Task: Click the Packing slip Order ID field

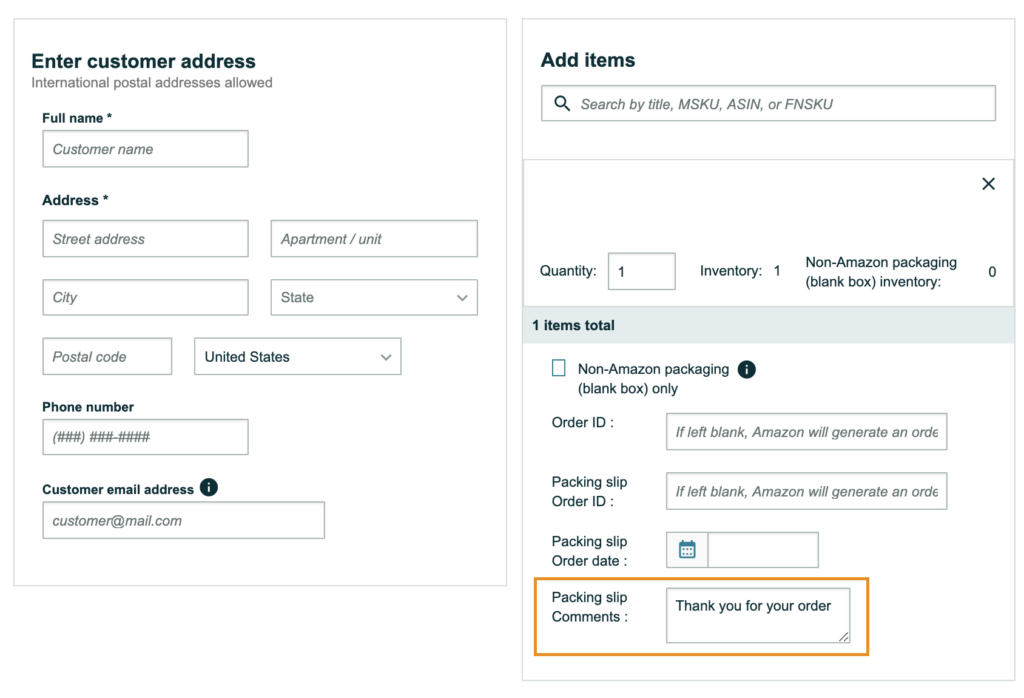Action: pos(806,491)
